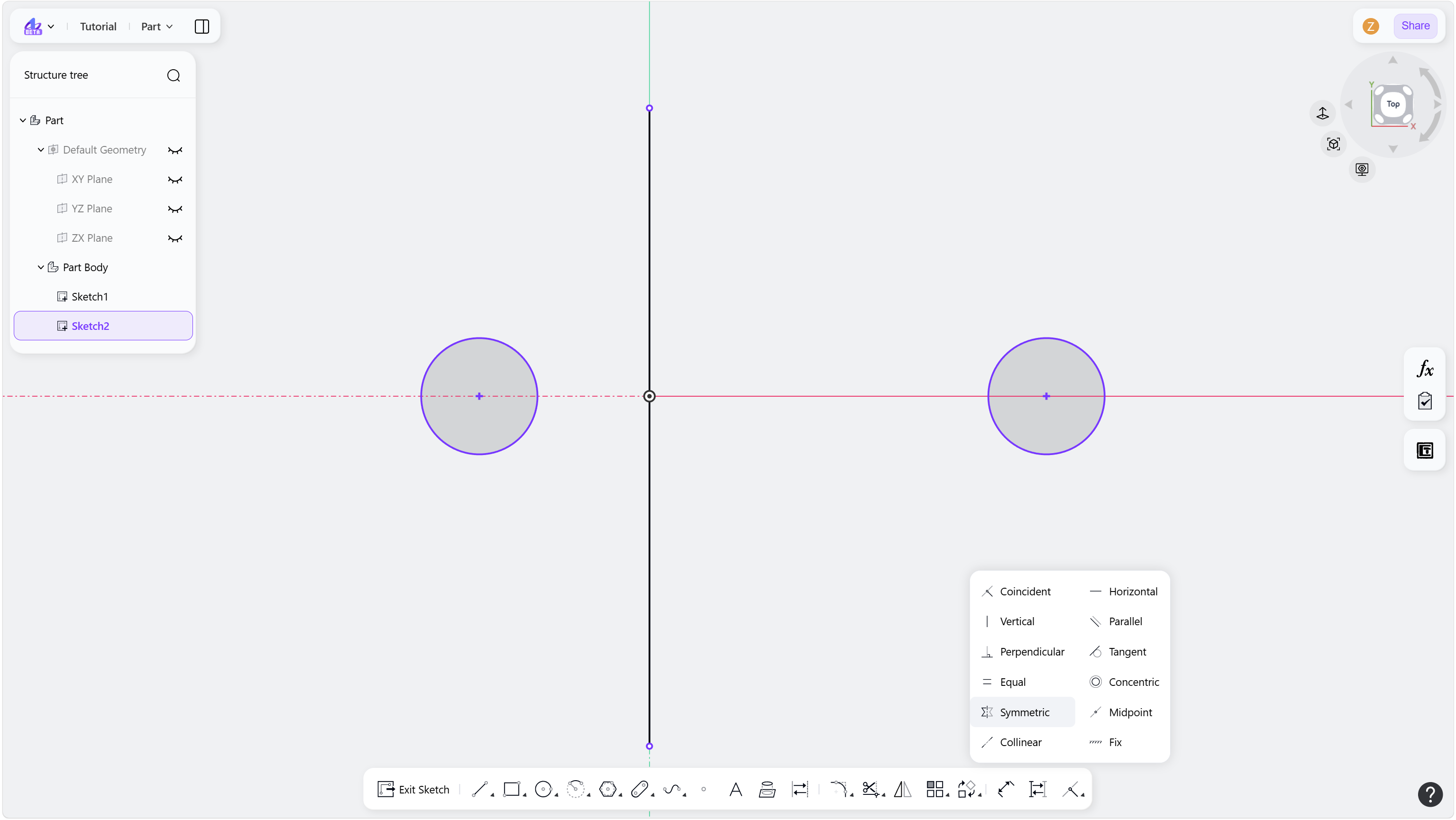The height and width of the screenshot is (820, 1456).
Task: Open the text panel icon on right
Action: (1425, 450)
